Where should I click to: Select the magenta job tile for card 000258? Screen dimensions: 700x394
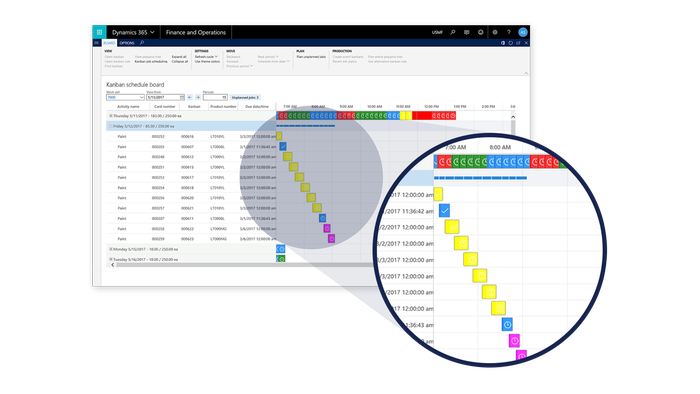(x=327, y=228)
